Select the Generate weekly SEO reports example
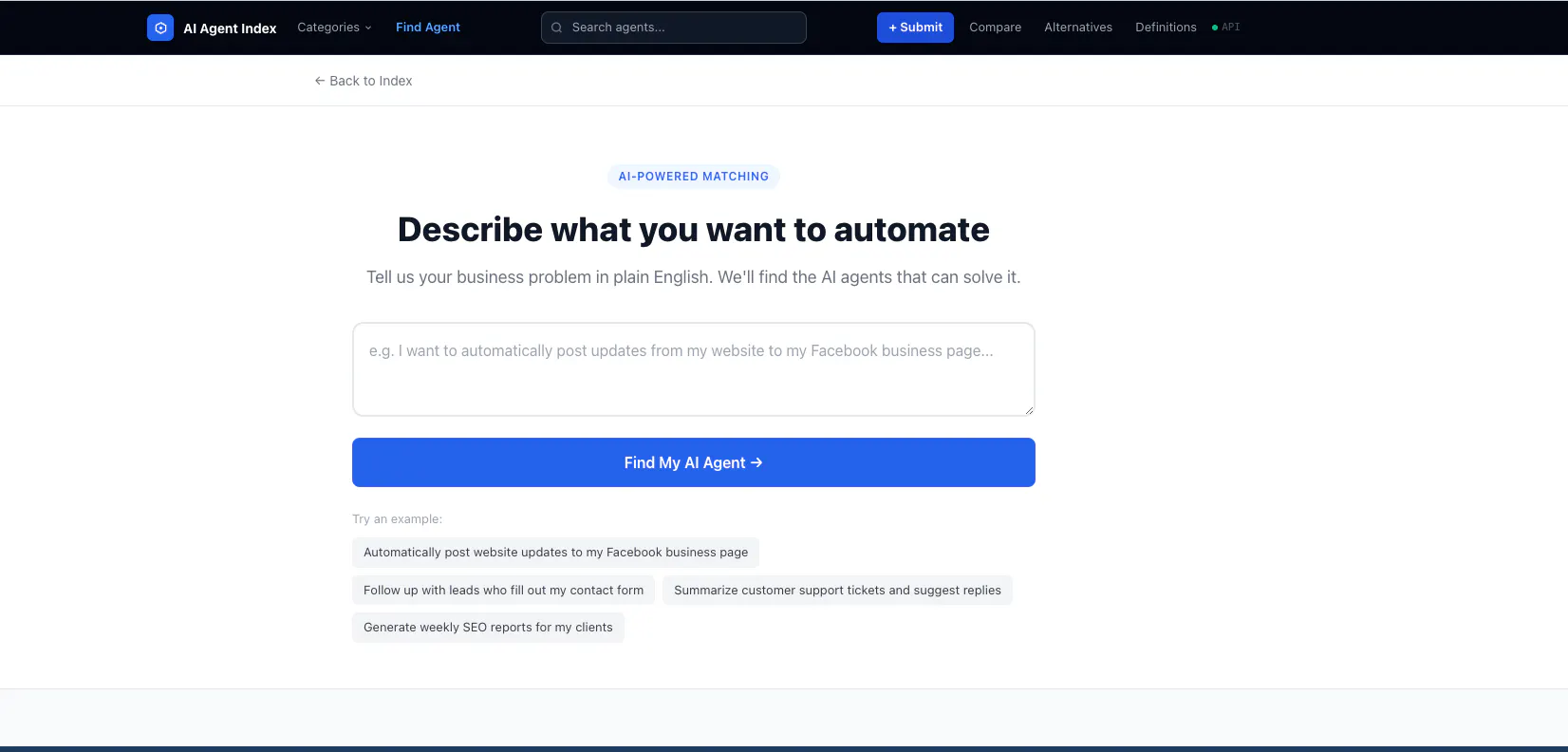 (x=488, y=628)
